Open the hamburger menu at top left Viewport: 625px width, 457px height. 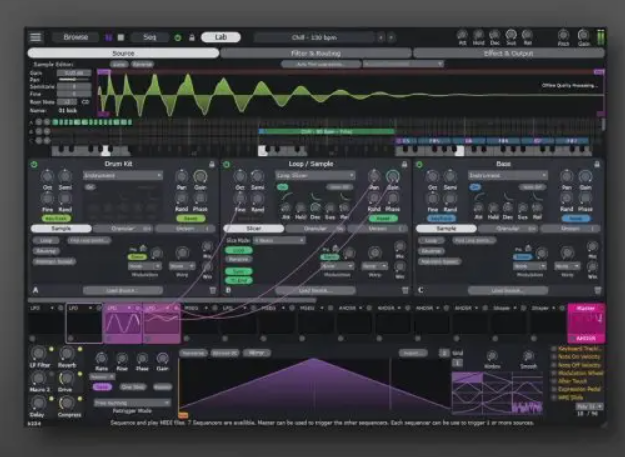[36, 37]
